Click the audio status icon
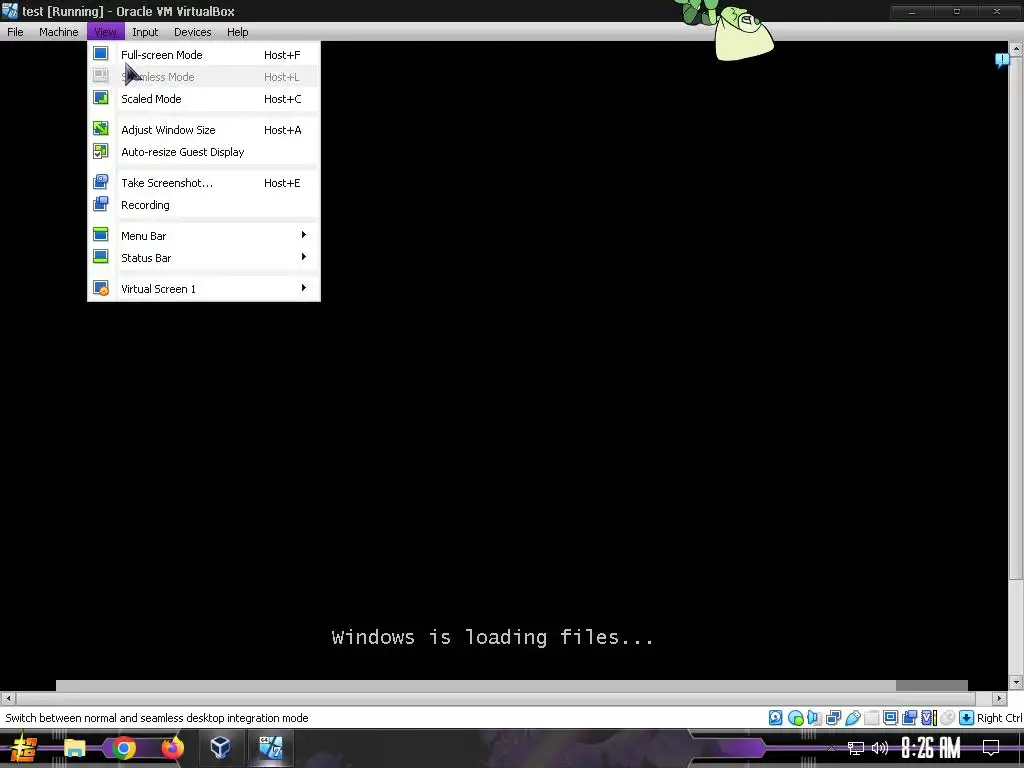 (x=814, y=718)
